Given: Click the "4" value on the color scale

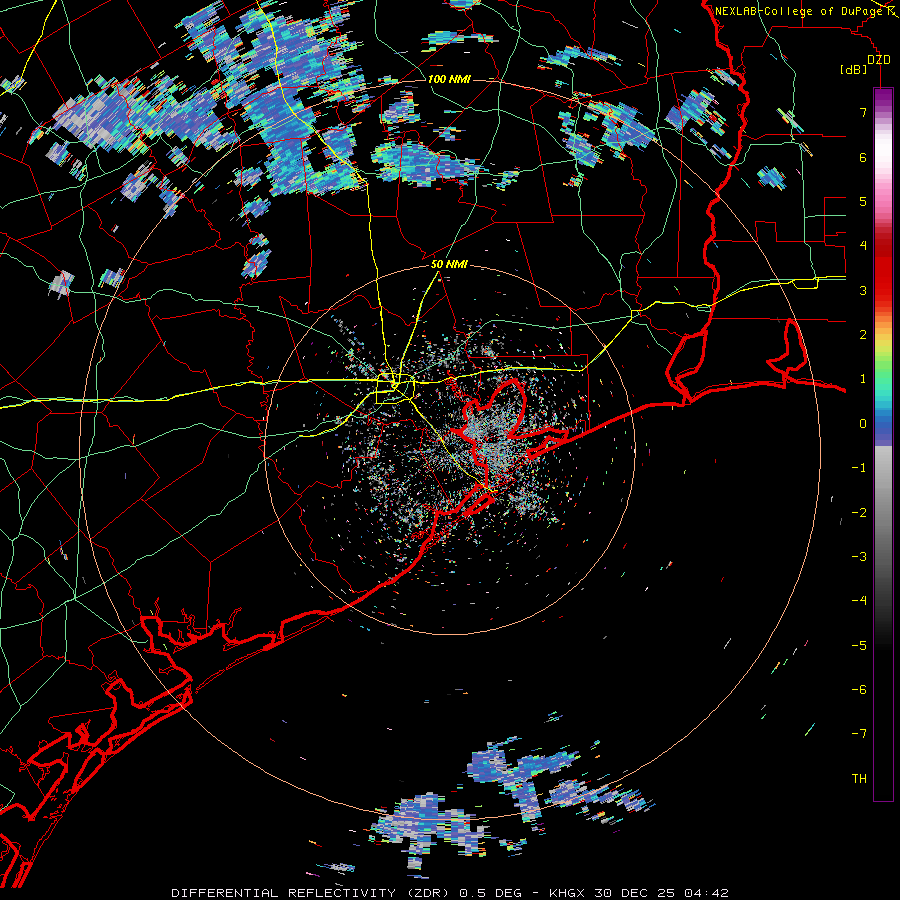Looking at the screenshot, I should coord(862,246).
